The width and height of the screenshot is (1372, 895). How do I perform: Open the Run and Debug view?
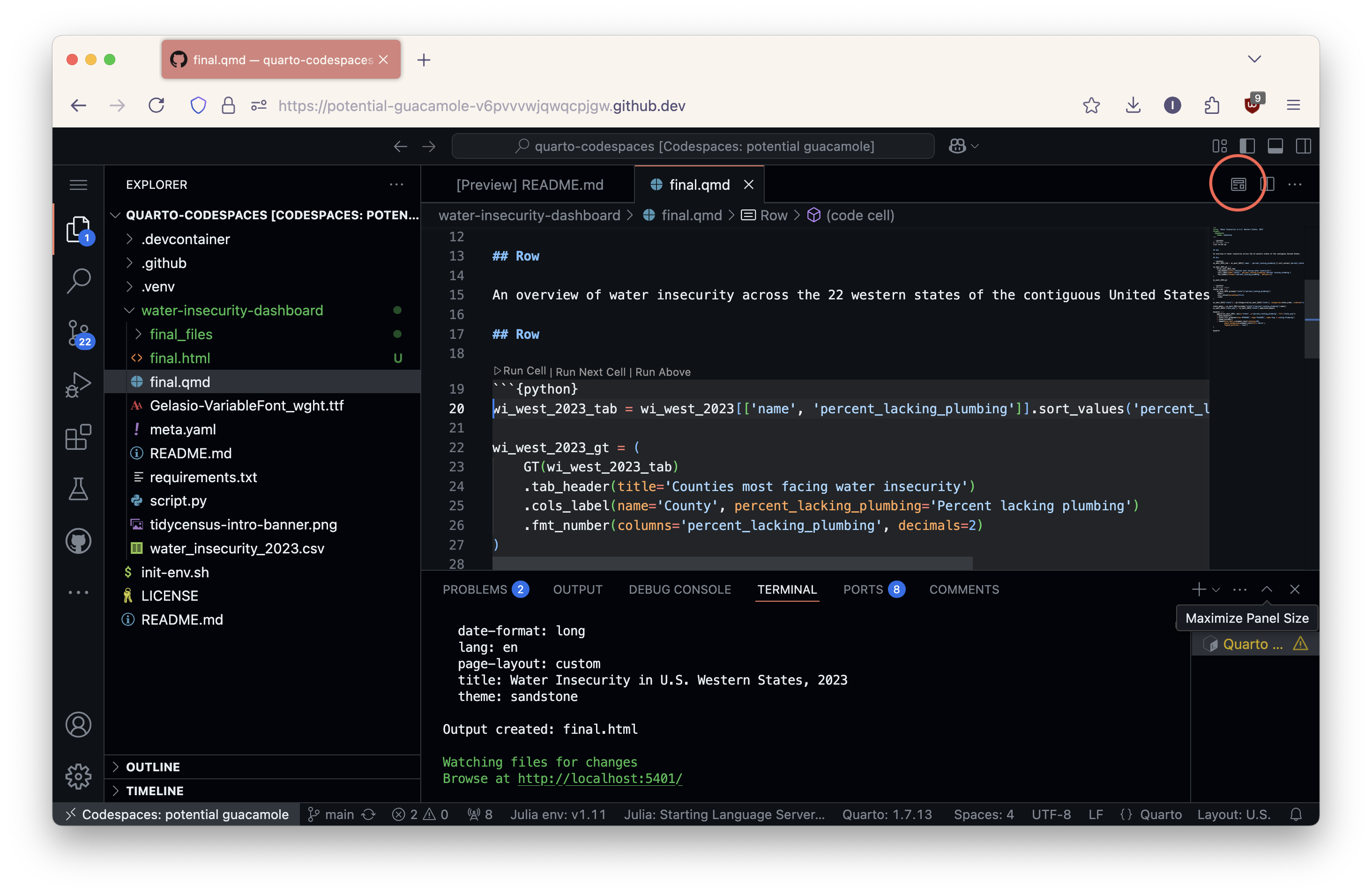78,384
